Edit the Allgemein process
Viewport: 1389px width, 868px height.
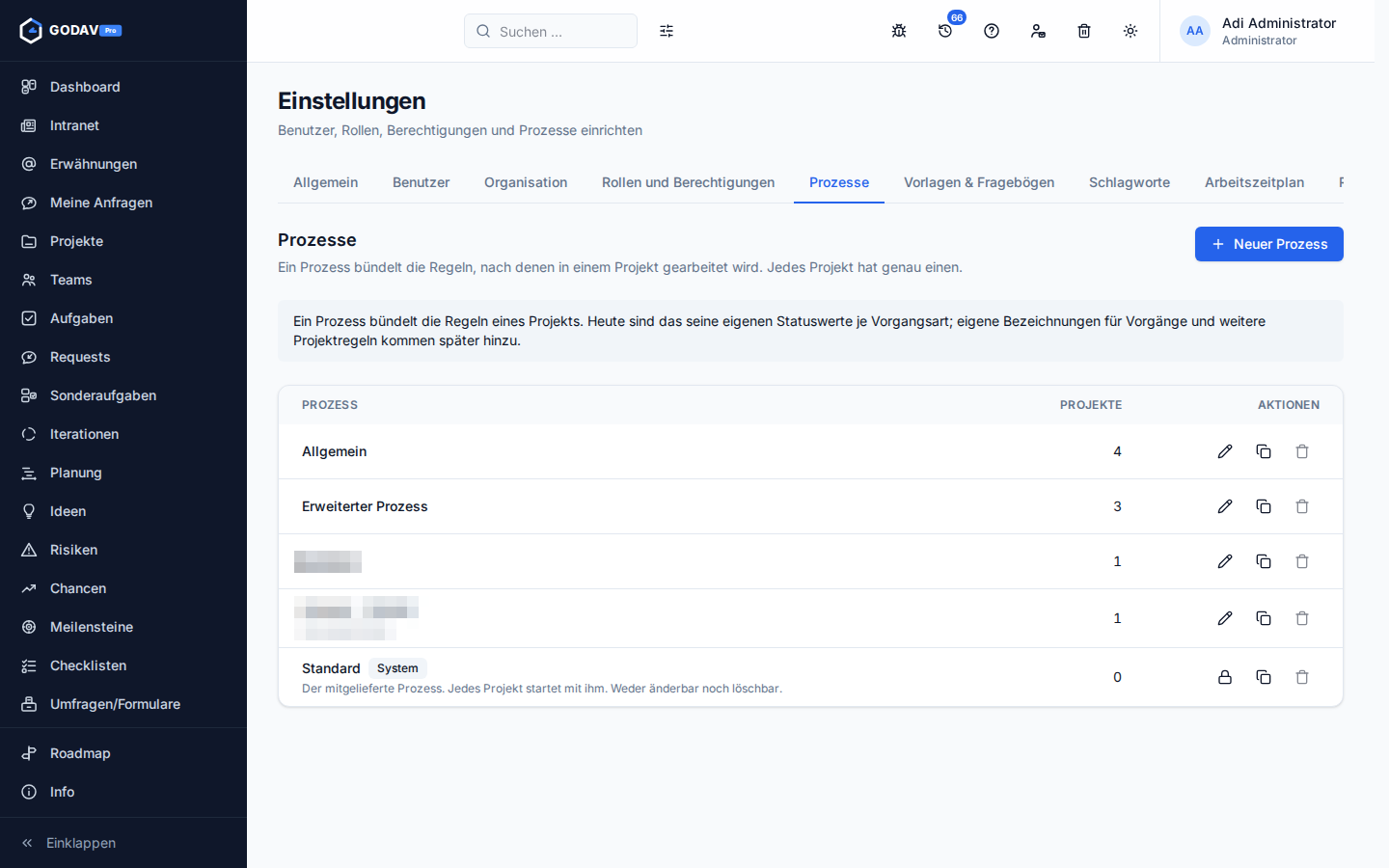tap(1225, 451)
